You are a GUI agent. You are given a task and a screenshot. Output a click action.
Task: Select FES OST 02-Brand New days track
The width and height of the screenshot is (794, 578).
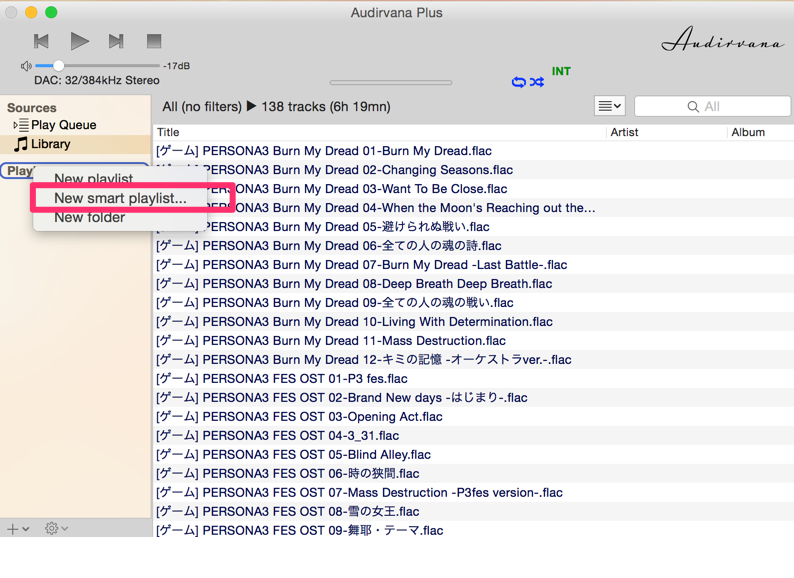coord(473,398)
